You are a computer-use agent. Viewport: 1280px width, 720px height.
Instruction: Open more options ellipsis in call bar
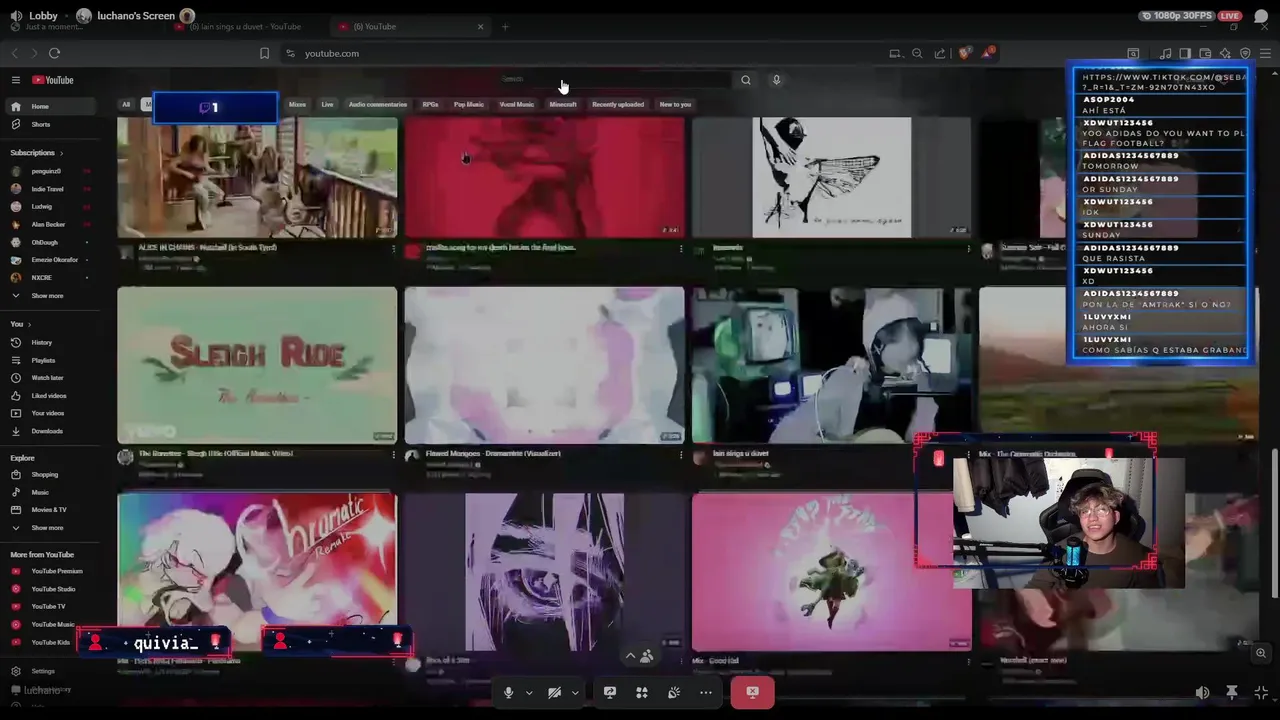point(706,692)
